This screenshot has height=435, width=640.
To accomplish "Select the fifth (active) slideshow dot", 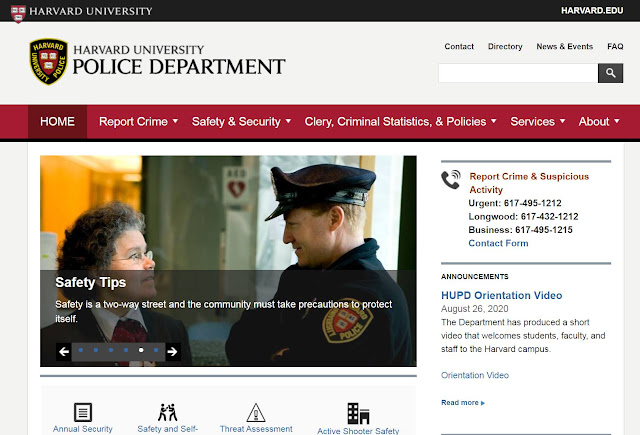I will (141, 350).
